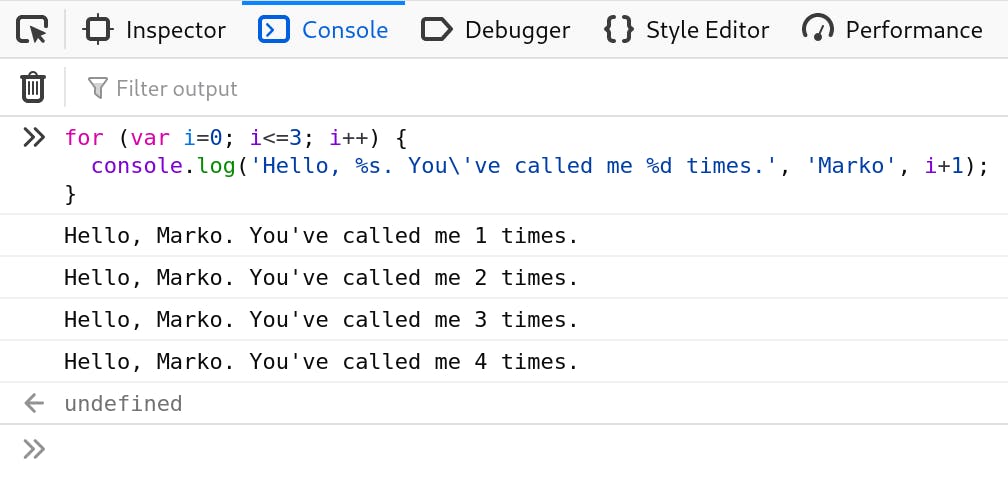Select the 'called me 3 times' log message
Screen dimensions: 1008x477
321,320
